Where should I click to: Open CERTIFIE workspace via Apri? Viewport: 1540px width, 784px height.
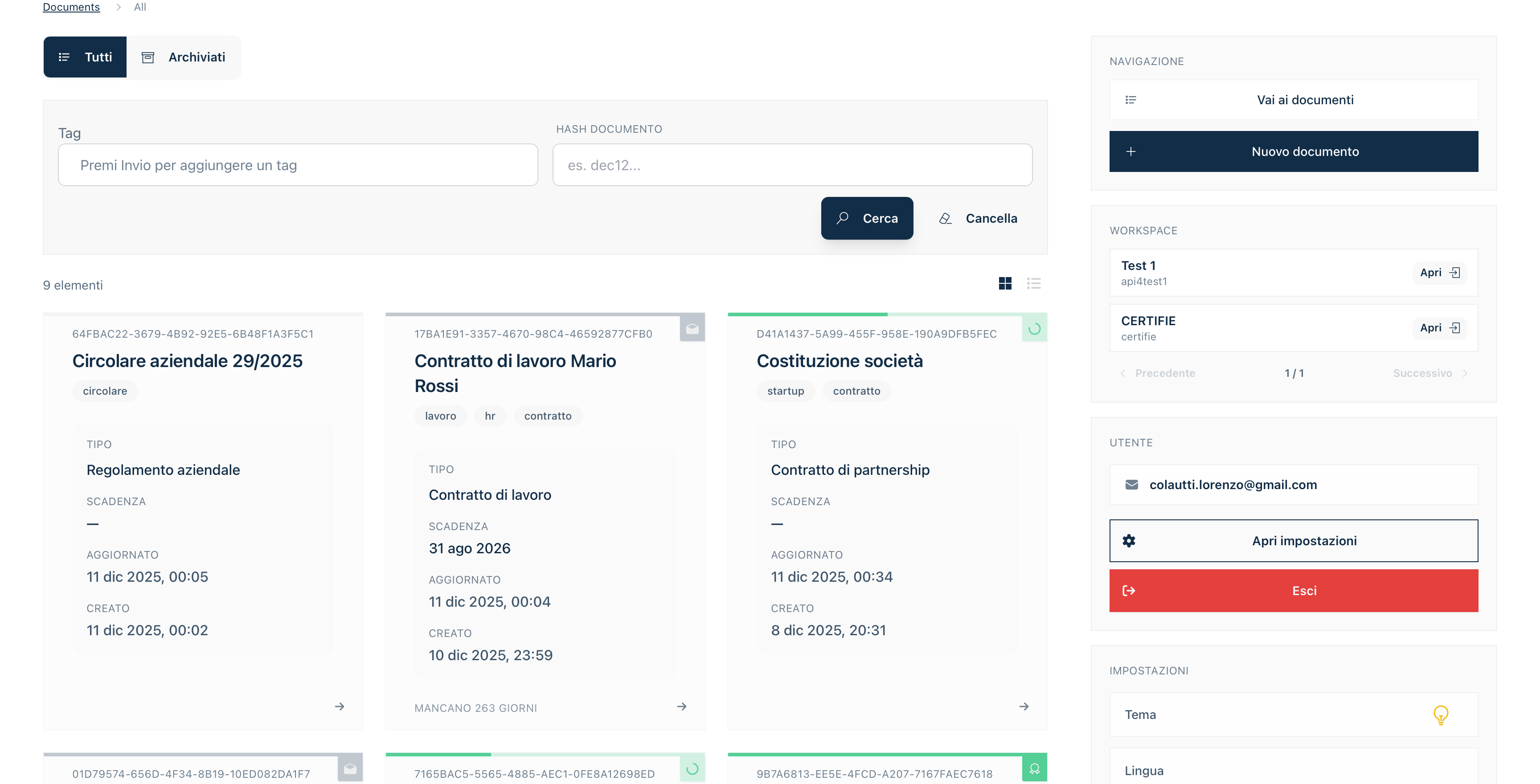point(1440,327)
